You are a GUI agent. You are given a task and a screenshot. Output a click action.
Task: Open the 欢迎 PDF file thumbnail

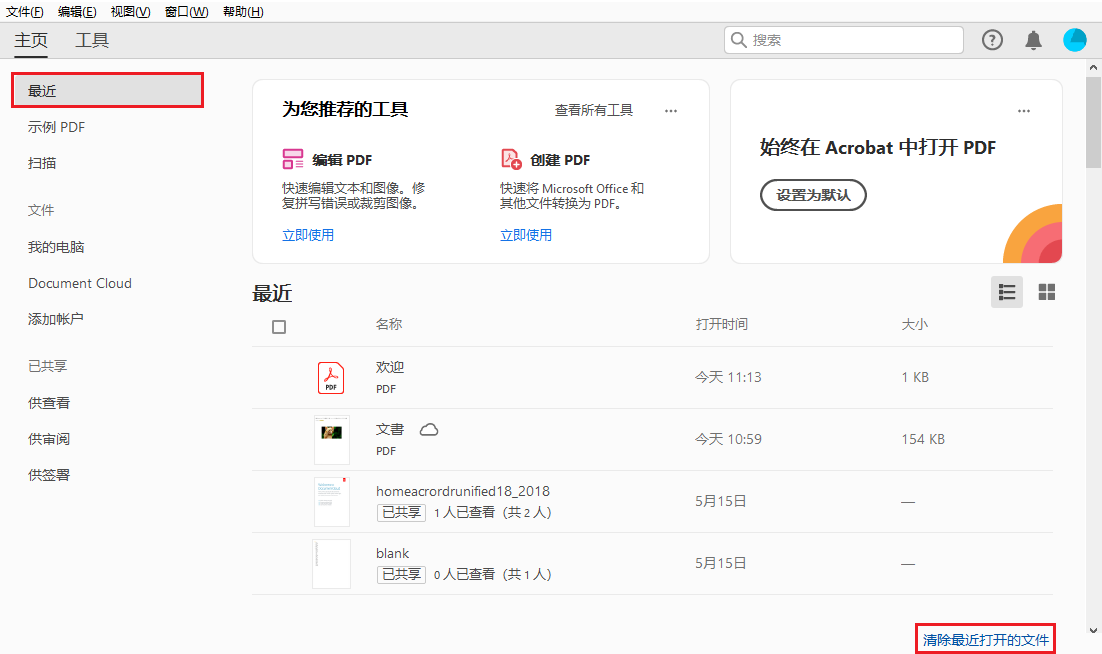pyautogui.click(x=330, y=377)
